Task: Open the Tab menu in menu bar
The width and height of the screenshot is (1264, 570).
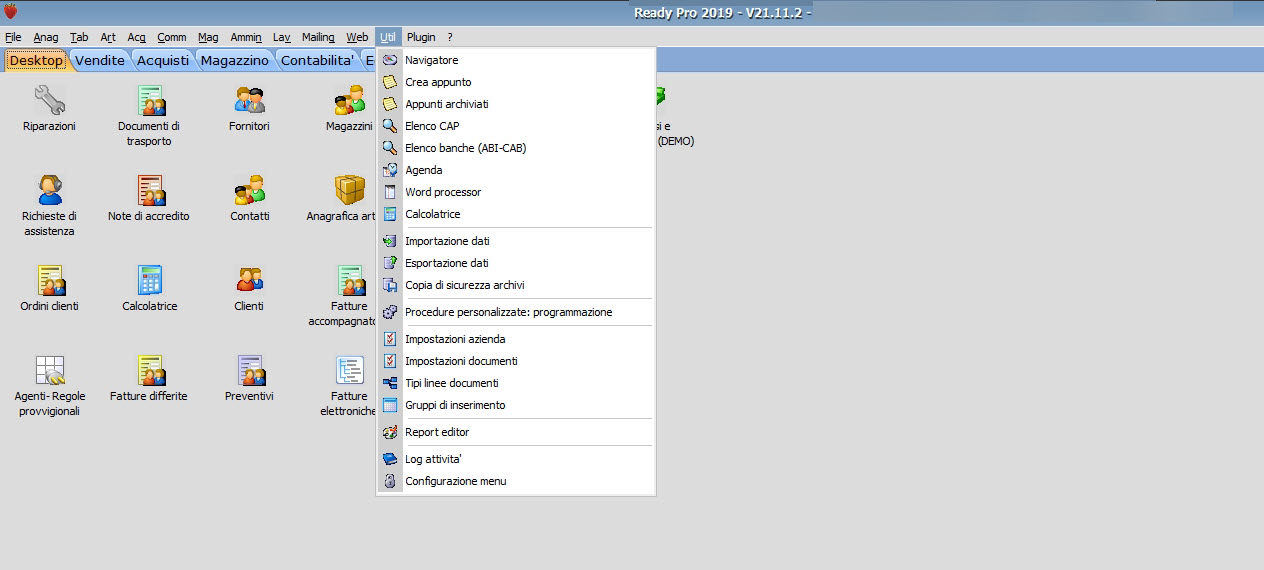Action: point(79,37)
